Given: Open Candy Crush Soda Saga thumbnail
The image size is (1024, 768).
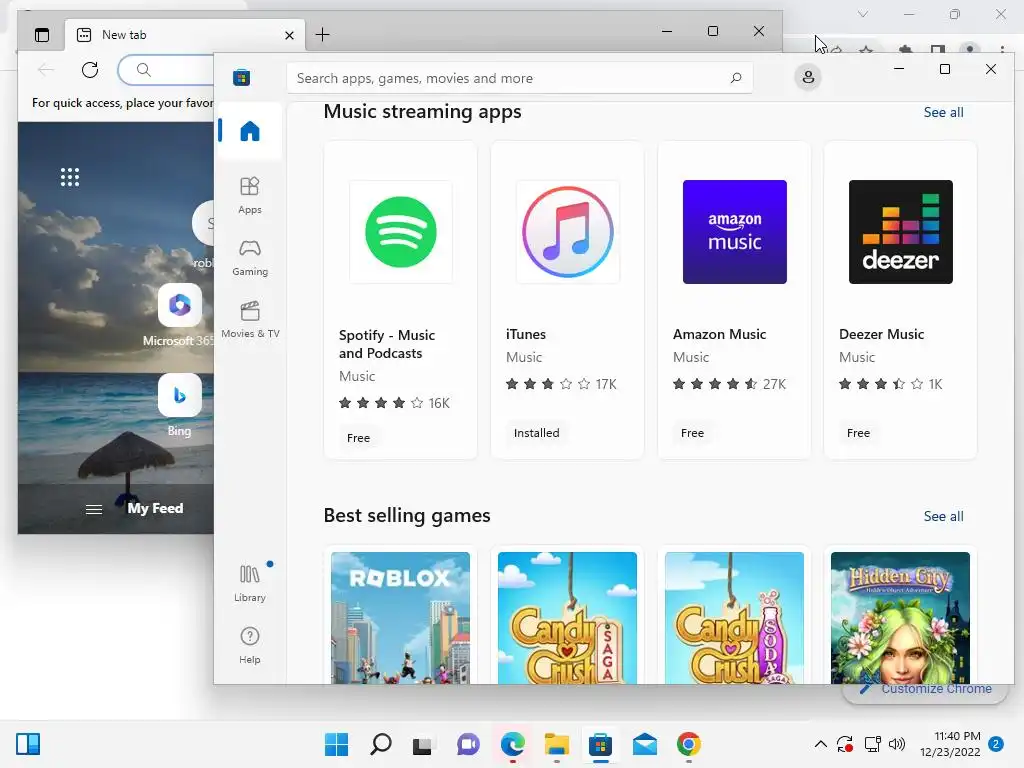Looking at the screenshot, I should click(x=735, y=618).
